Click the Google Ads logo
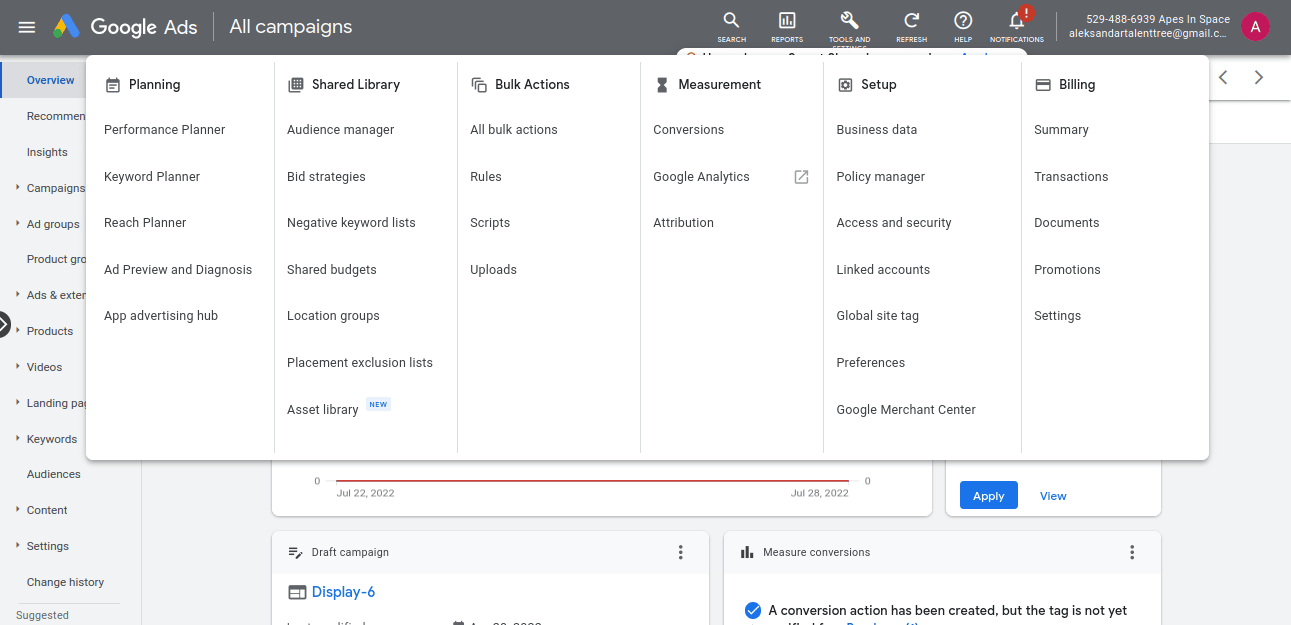 point(125,27)
